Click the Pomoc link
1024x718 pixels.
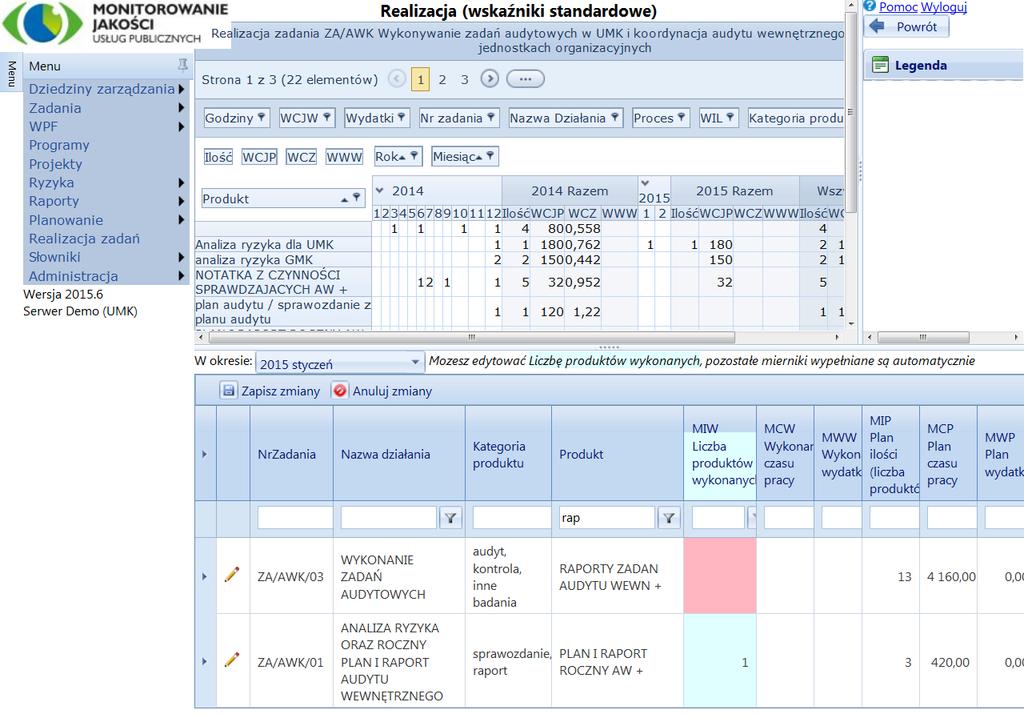point(899,7)
